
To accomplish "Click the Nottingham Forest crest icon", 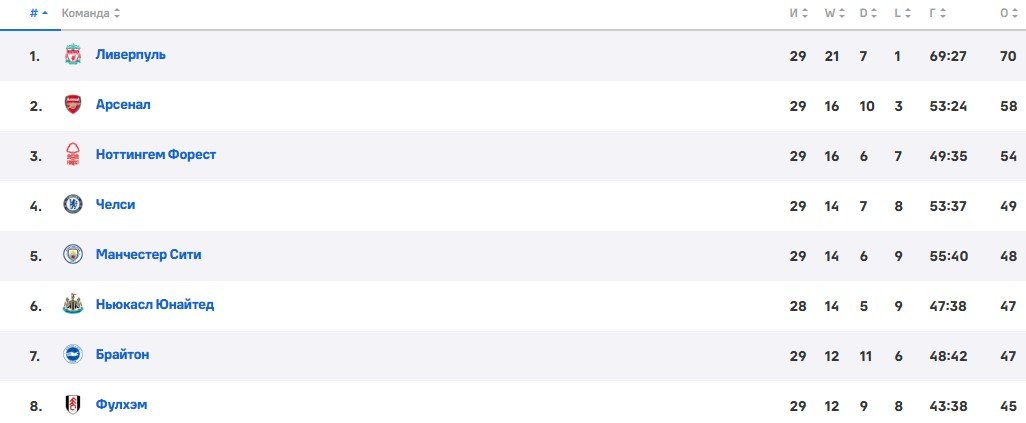I will [72, 155].
